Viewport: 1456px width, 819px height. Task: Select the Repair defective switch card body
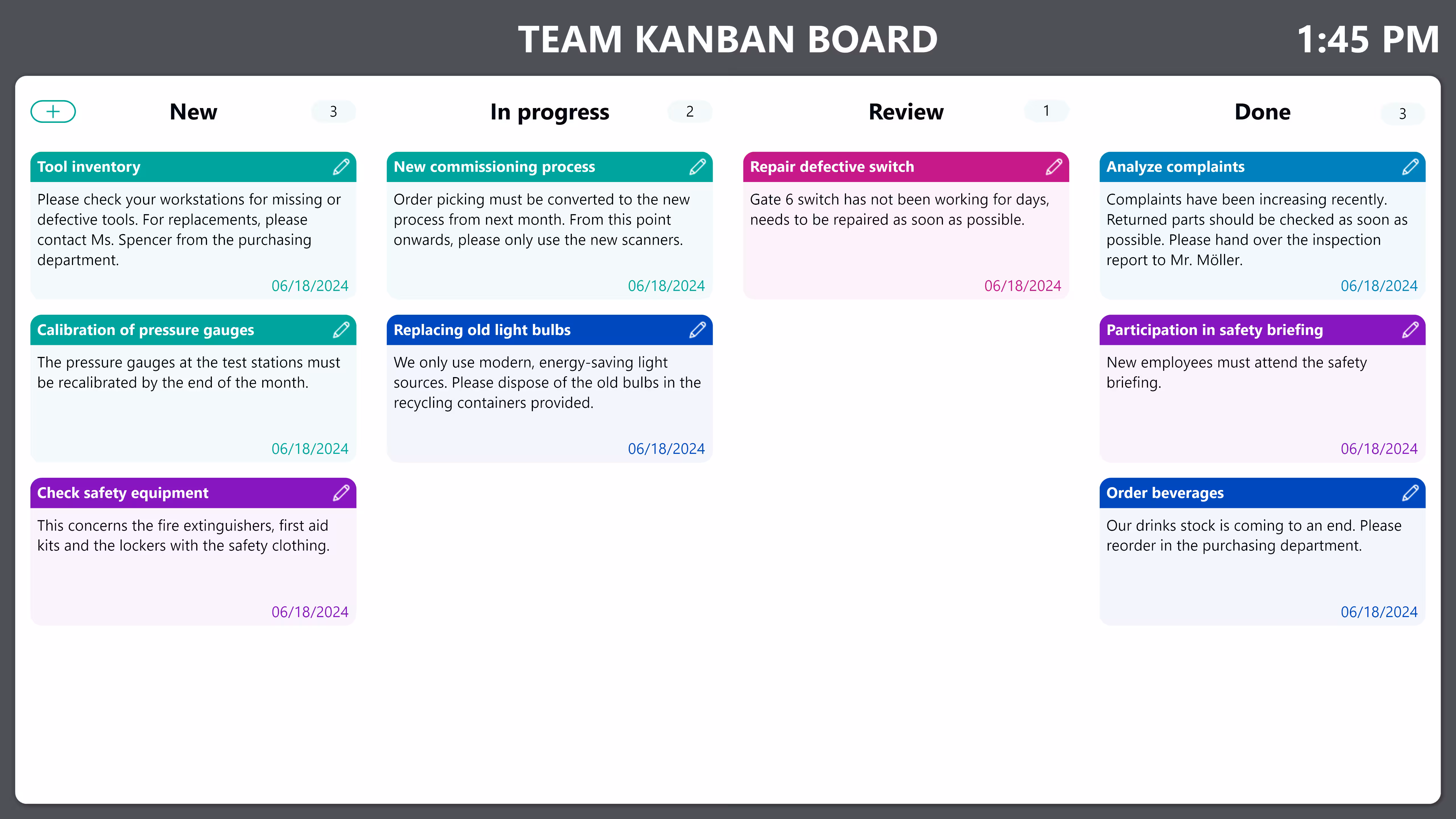click(x=905, y=237)
